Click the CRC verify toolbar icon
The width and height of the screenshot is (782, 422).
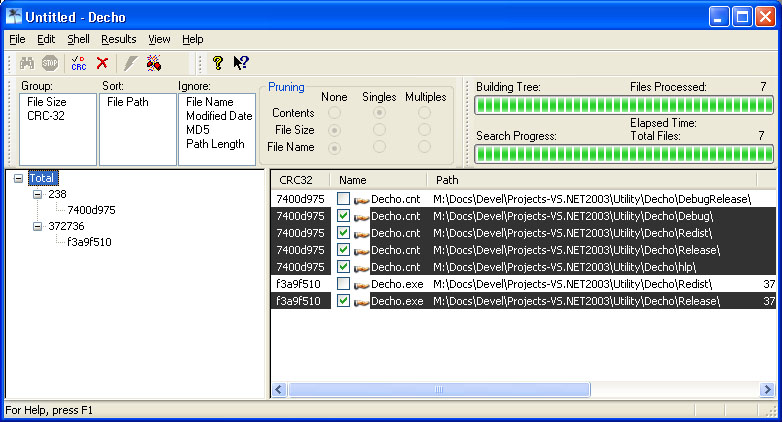point(79,63)
